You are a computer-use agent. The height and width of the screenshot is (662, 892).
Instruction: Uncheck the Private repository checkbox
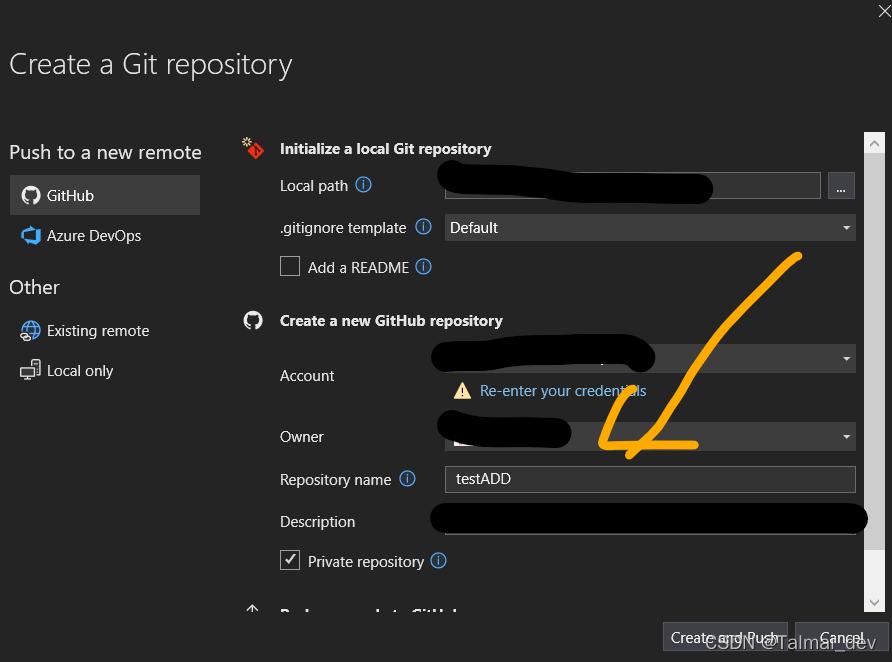coord(290,560)
